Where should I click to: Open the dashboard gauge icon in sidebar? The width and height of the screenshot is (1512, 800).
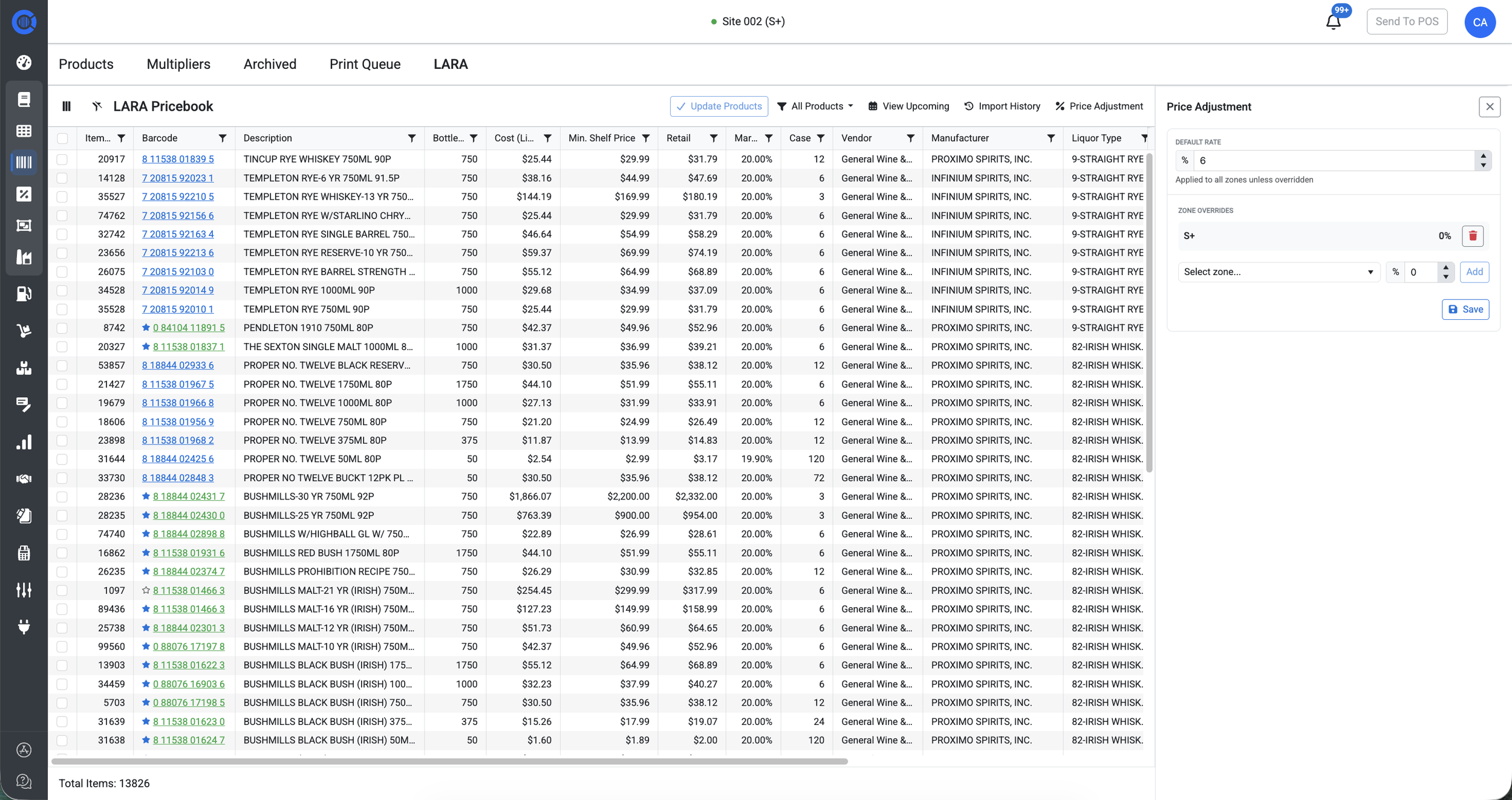(x=24, y=62)
